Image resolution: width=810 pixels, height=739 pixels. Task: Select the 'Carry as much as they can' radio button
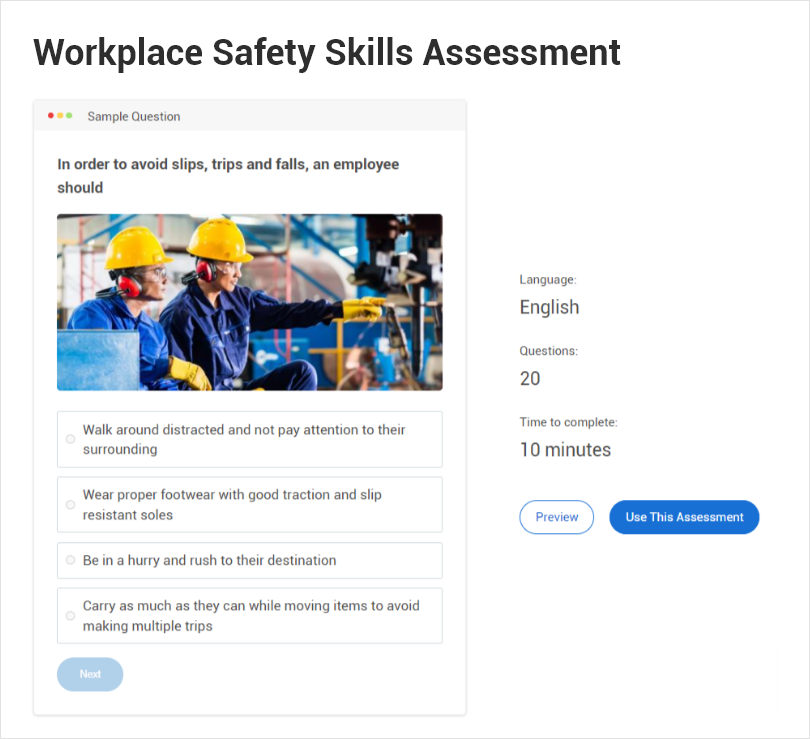click(70, 616)
